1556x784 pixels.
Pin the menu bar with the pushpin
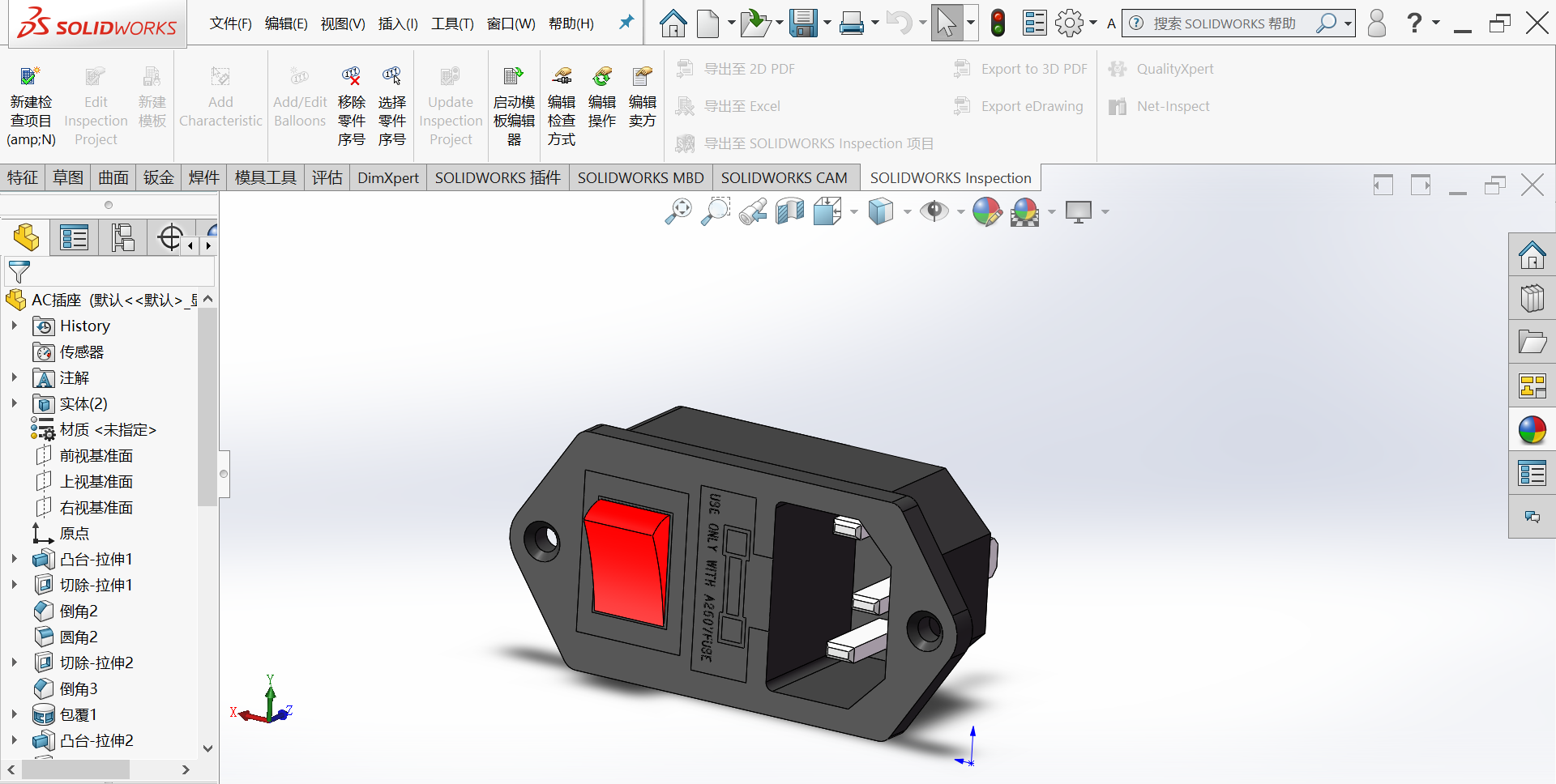626,23
